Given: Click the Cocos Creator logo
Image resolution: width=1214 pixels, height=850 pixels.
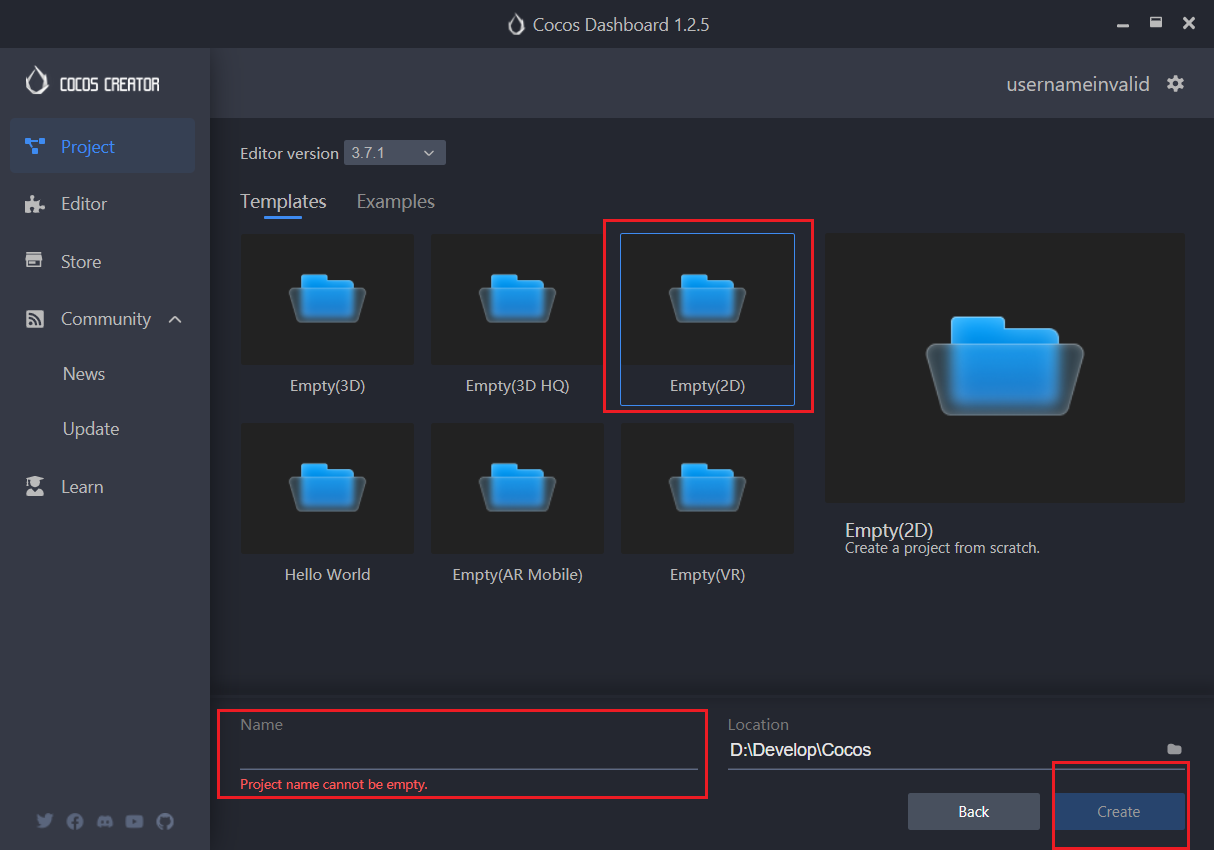Looking at the screenshot, I should (x=93, y=84).
